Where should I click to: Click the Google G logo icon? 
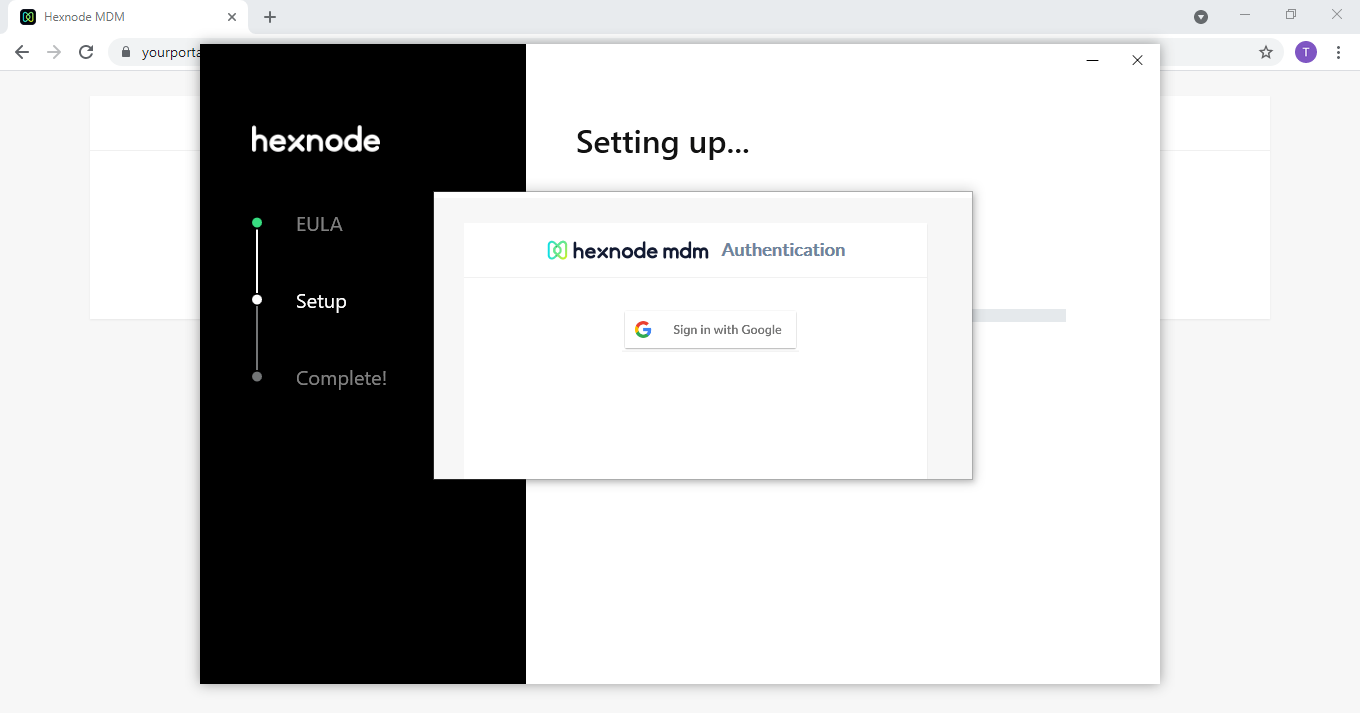643,329
